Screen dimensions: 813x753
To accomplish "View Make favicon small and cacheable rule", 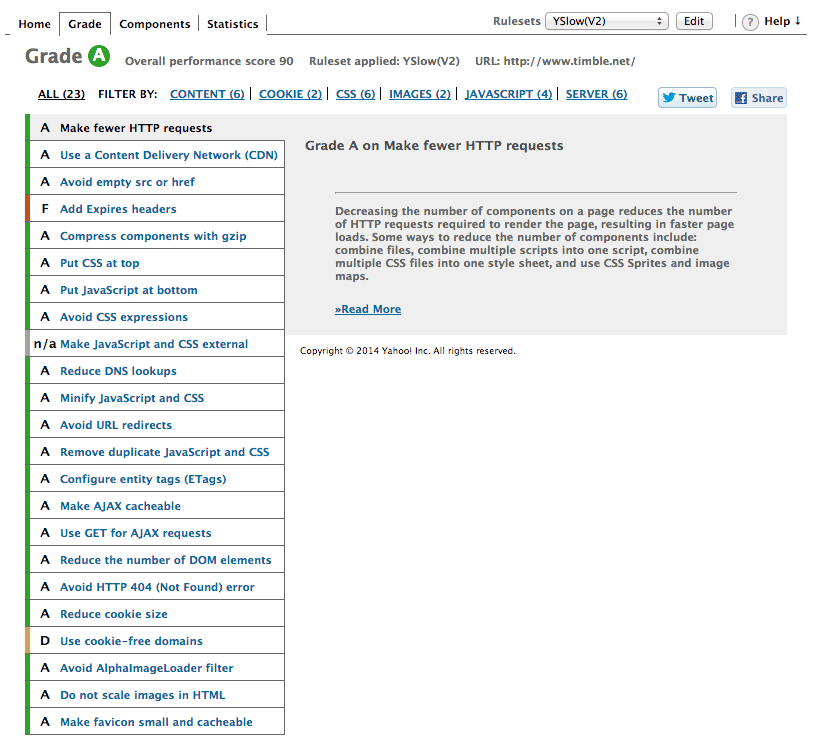I will (157, 721).
